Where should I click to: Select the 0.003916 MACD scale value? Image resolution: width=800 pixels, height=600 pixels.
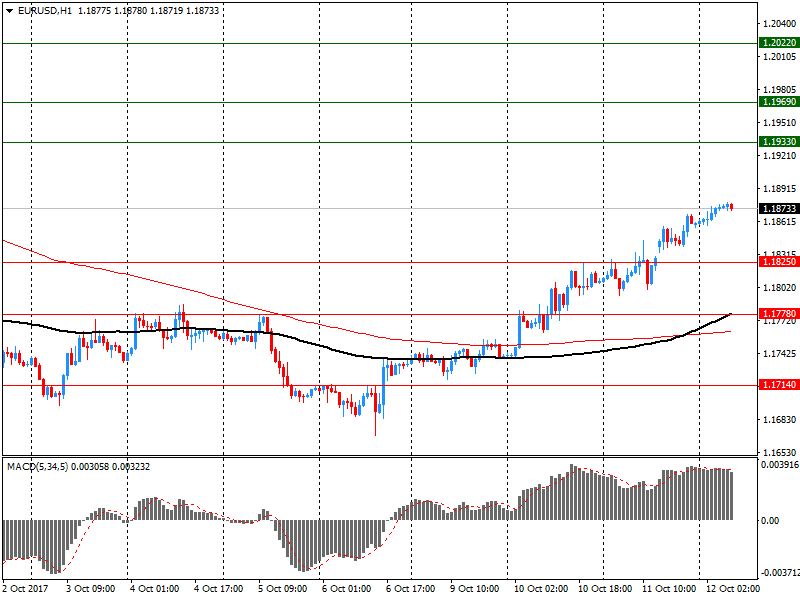point(780,465)
